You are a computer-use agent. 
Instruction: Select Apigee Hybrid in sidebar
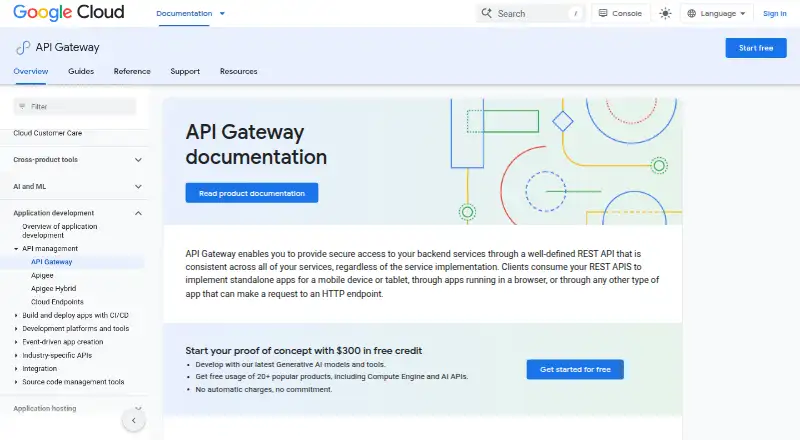click(x=54, y=288)
